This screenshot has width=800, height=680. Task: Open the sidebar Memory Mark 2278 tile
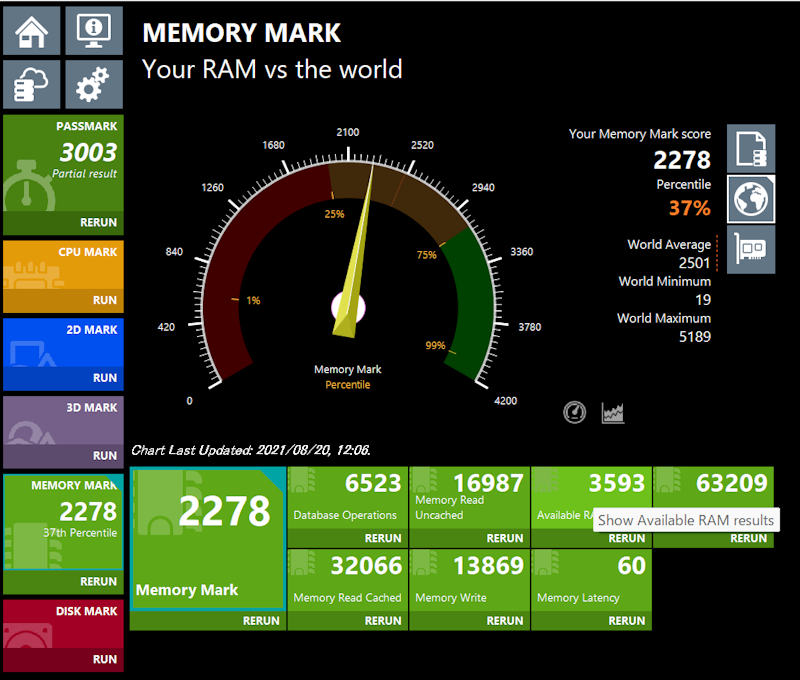(63, 522)
